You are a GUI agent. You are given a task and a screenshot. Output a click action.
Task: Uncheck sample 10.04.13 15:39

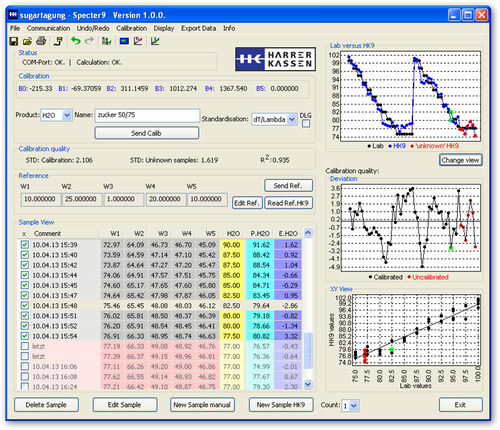coord(25,245)
